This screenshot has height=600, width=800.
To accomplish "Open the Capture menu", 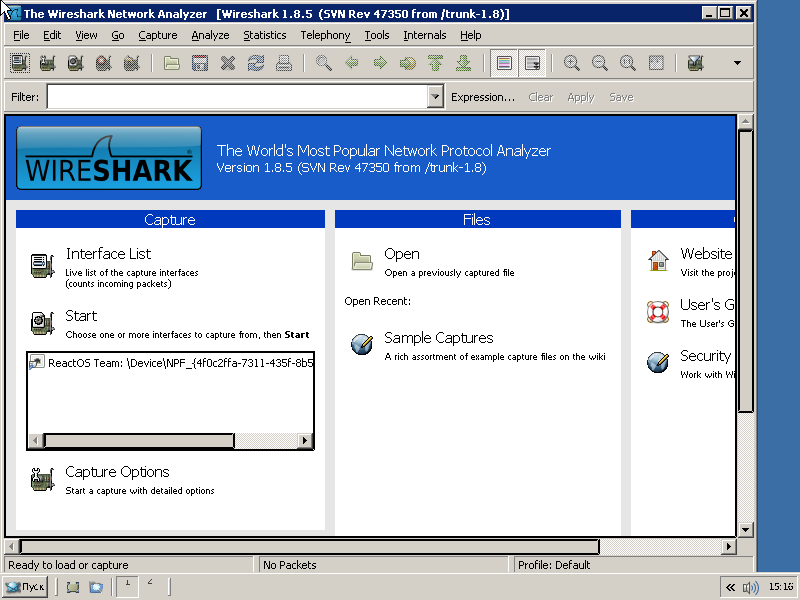I will coord(158,35).
